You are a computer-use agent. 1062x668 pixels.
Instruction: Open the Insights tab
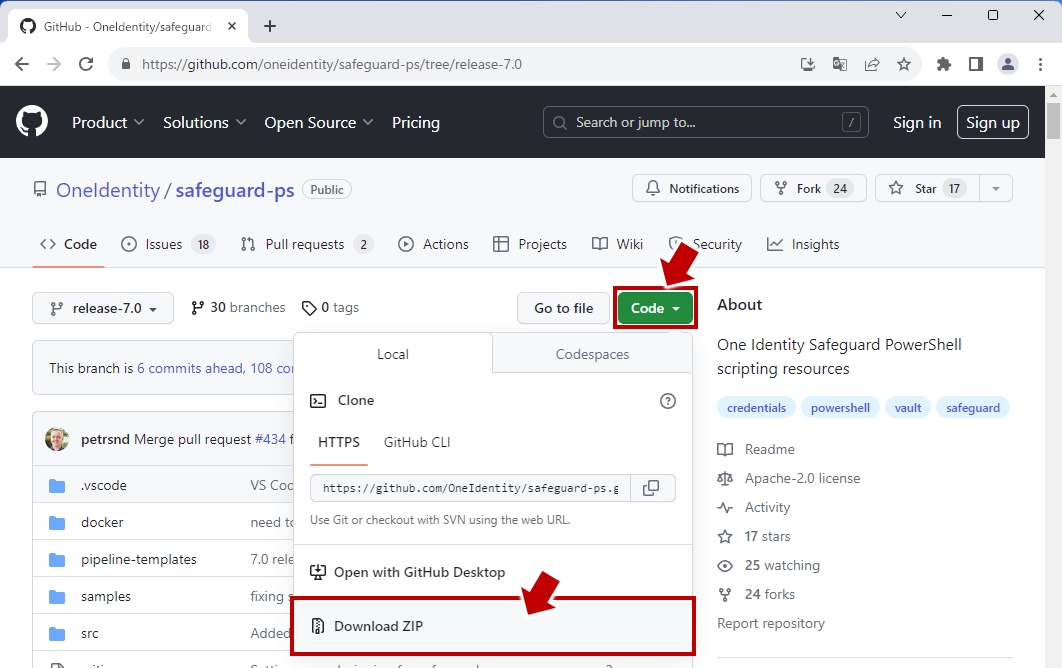pyautogui.click(x=803, y=245)
